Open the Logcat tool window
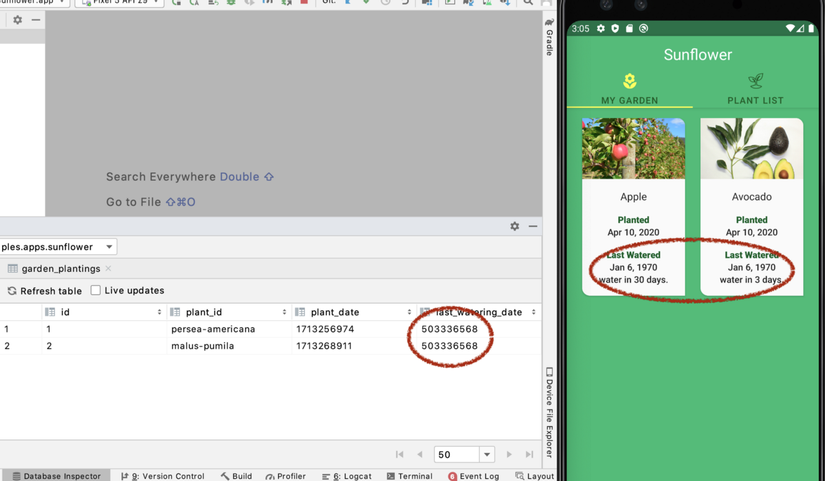The height and width of the screenshot is (481, 825). click(x=347, y=476)
